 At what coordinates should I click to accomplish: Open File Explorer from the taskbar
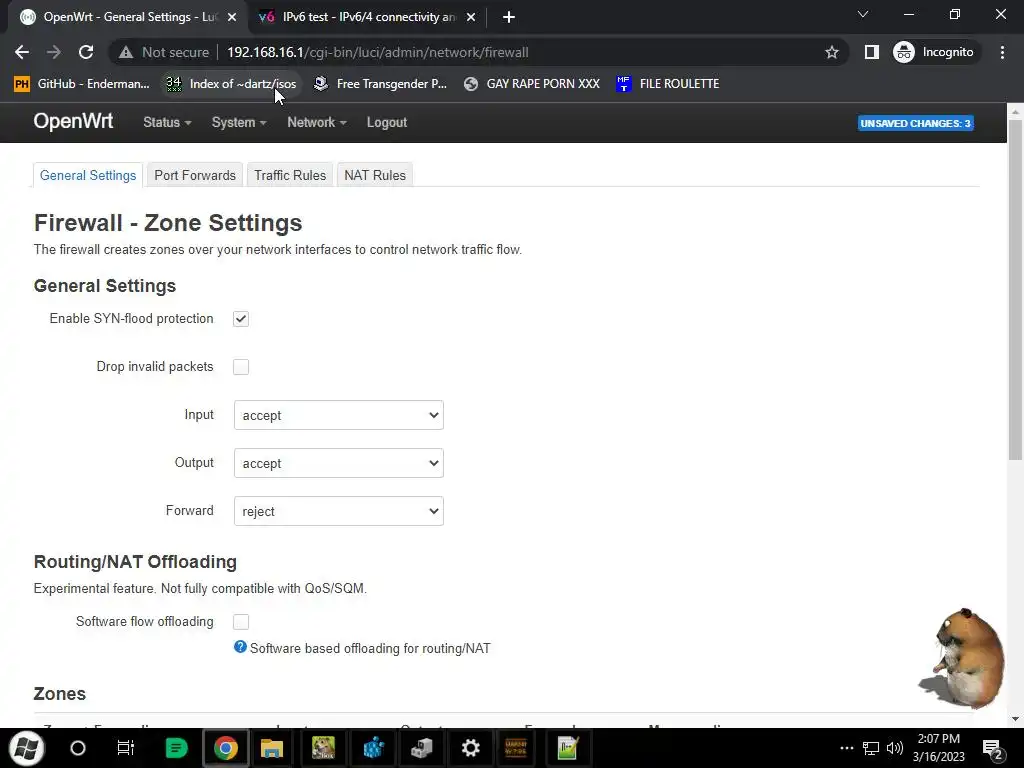click(272, 748)
